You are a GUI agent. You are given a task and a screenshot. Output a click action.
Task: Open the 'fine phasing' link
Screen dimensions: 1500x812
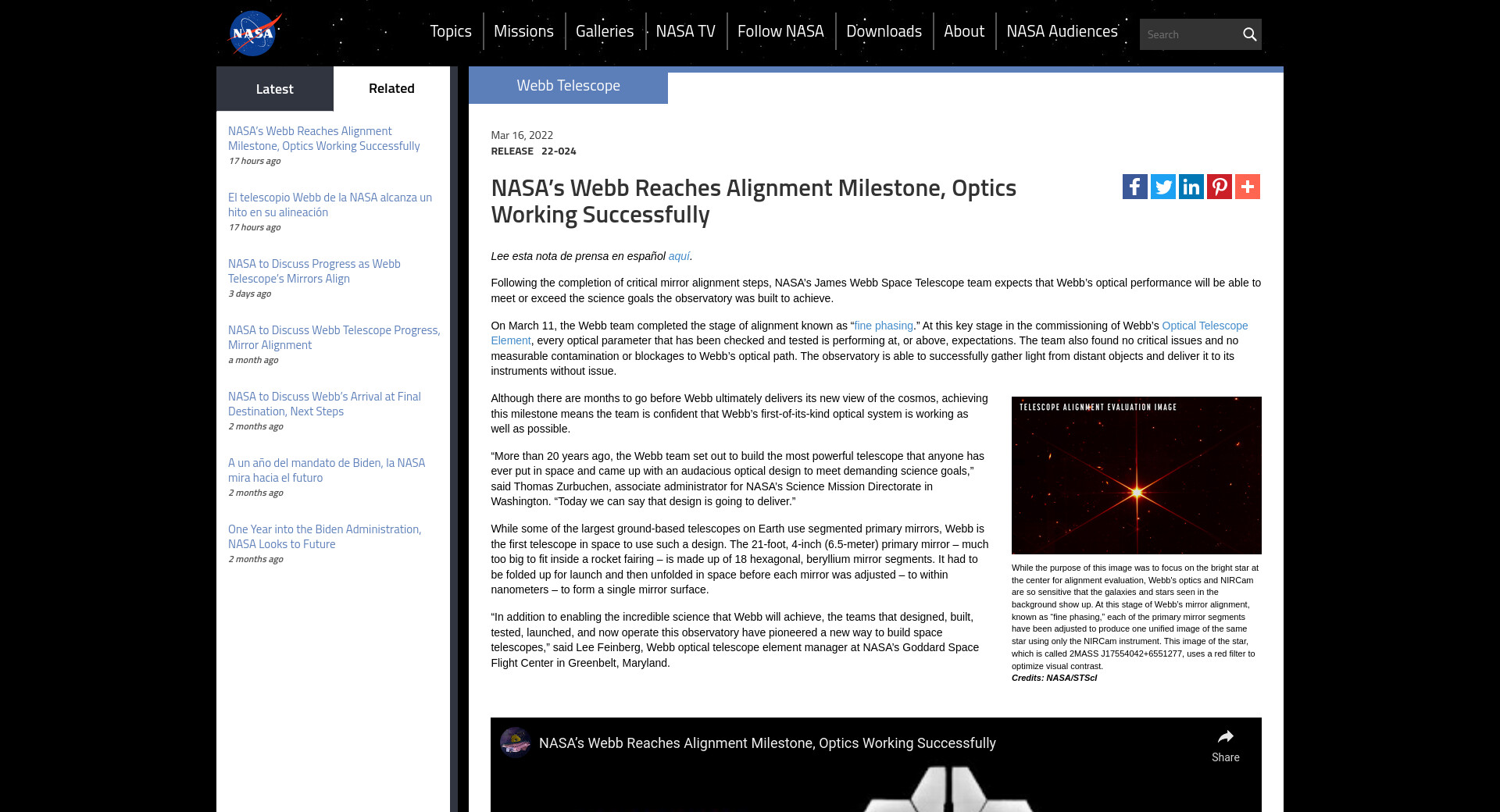click(883, 326)
